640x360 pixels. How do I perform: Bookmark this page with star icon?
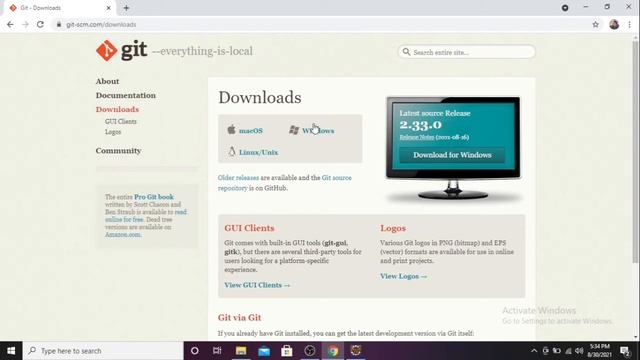tap(596, 24)
